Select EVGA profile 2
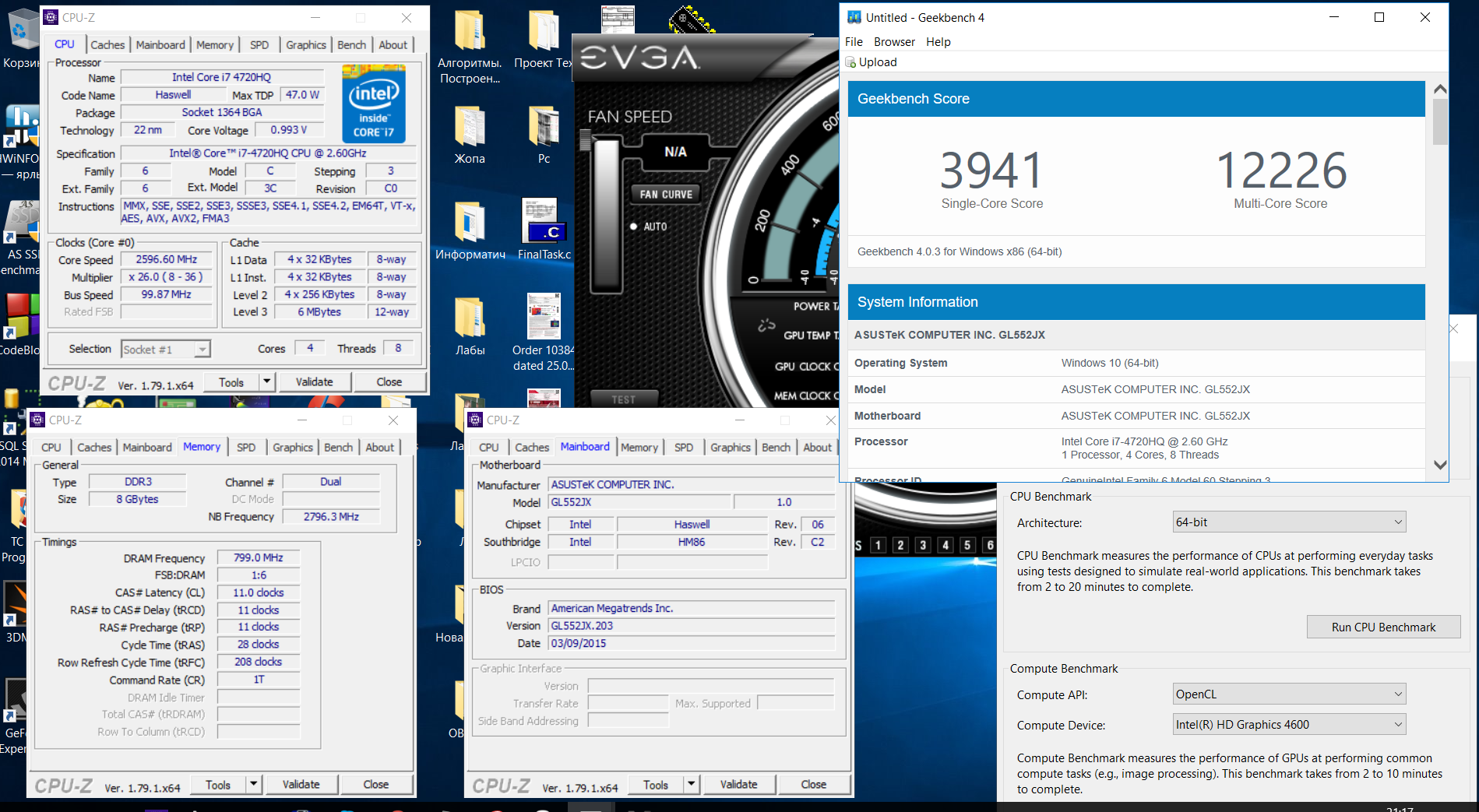1479x812 pixels. [x=900, y=545]
